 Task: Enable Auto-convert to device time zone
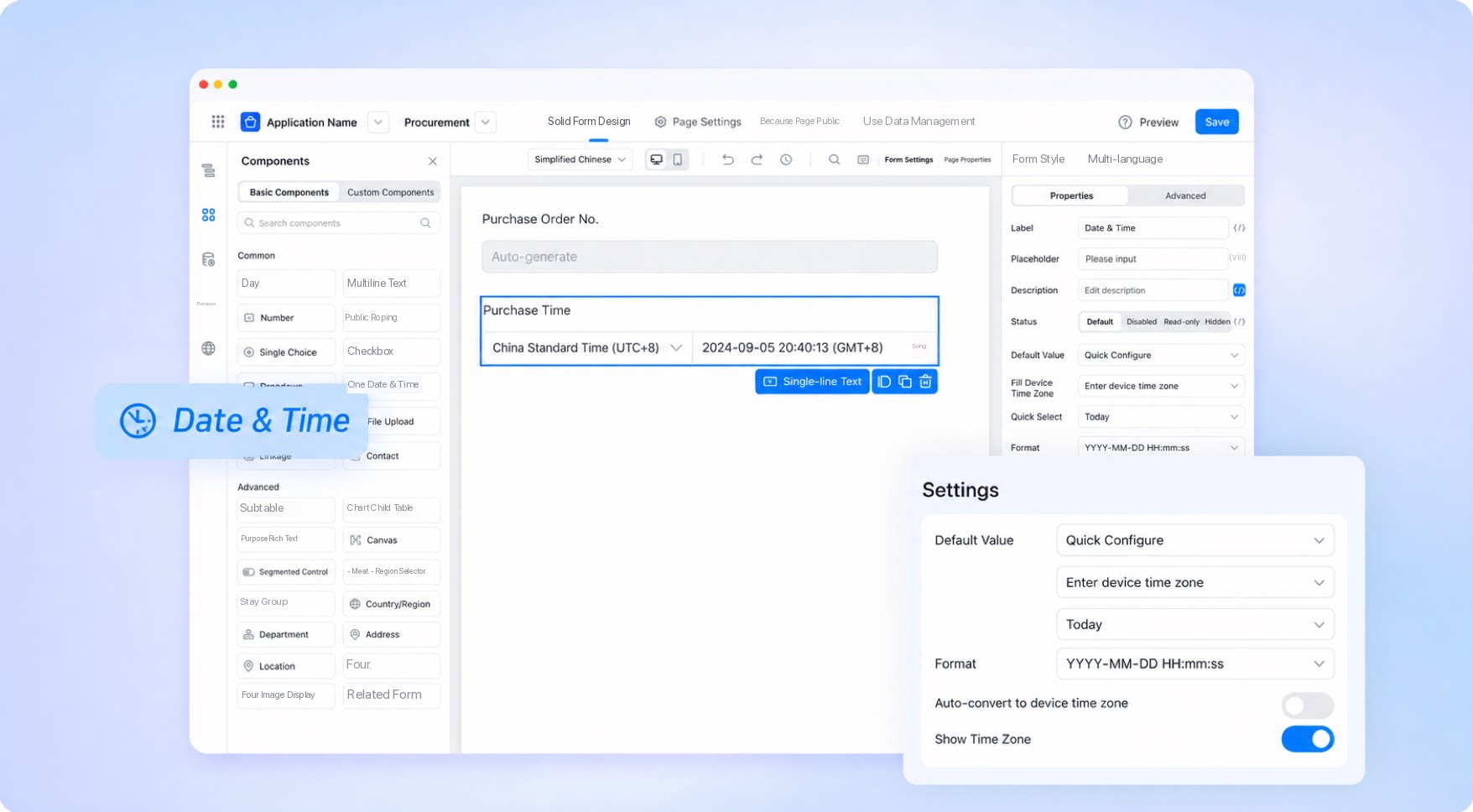point(1307,705)
